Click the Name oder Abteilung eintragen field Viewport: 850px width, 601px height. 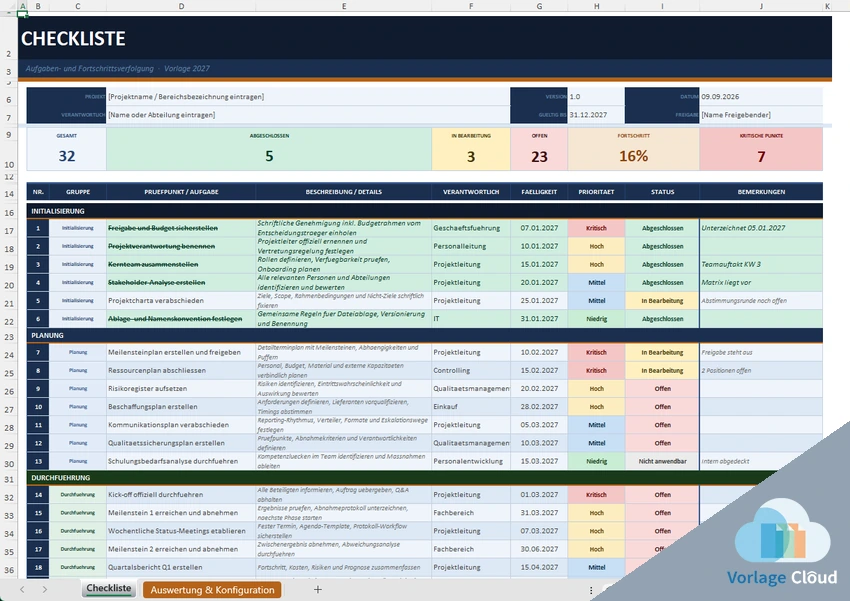[308, 114]
